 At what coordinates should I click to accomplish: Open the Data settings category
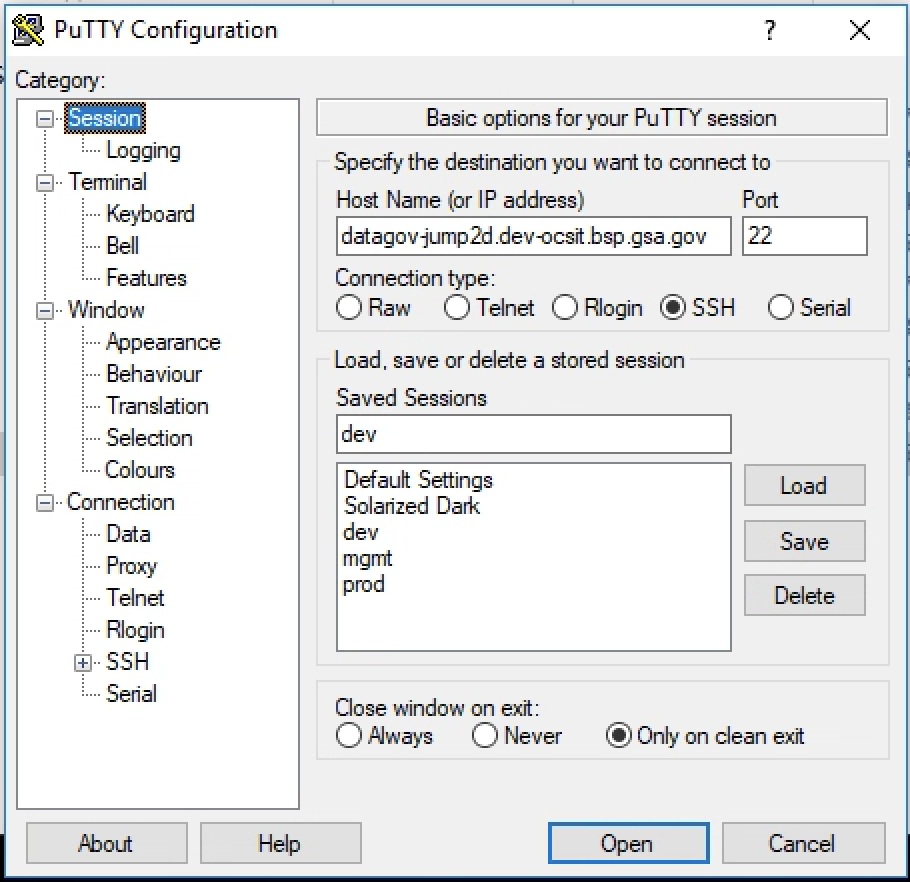pos(128,534)
